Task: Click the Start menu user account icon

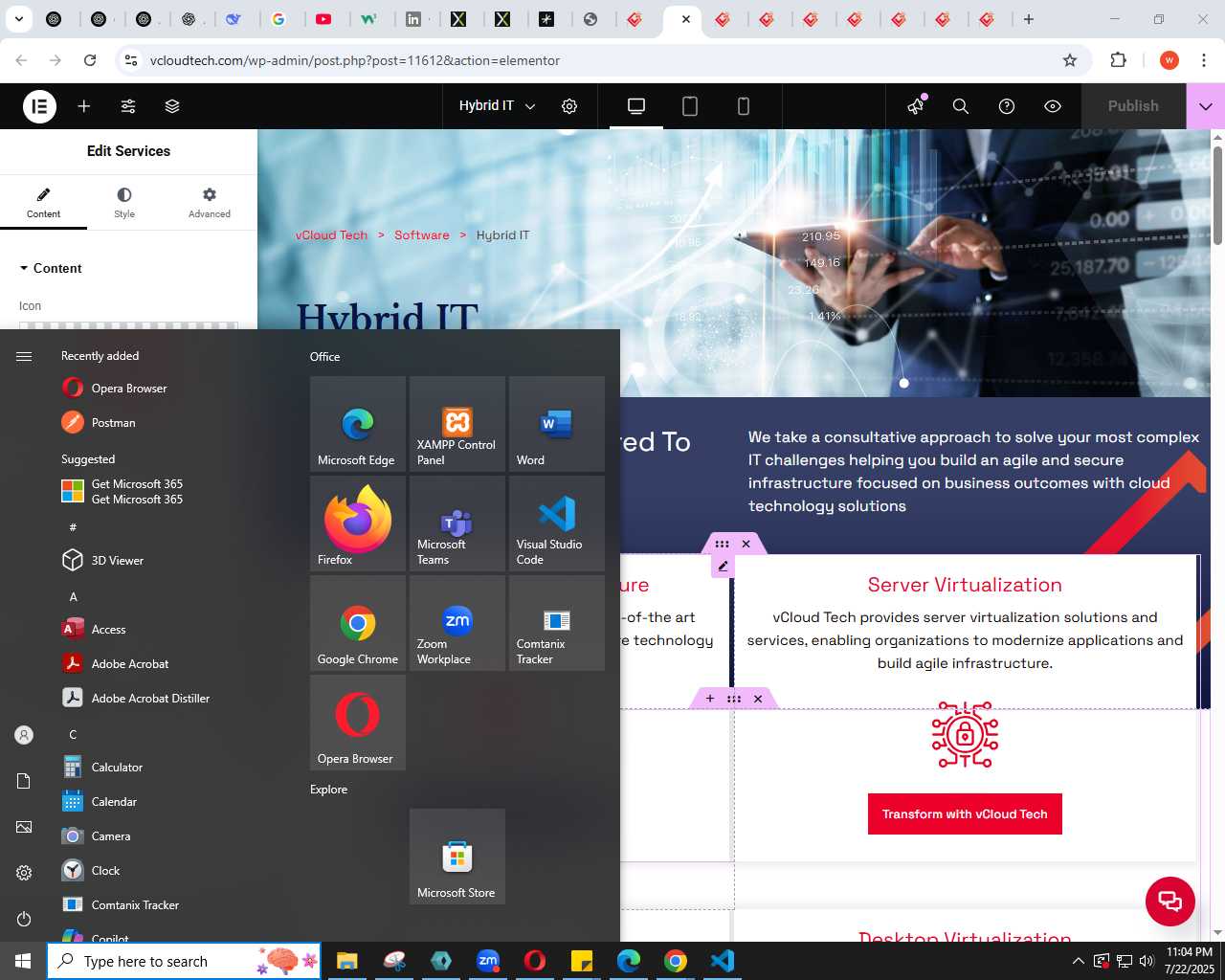Action: click(24, 735)
